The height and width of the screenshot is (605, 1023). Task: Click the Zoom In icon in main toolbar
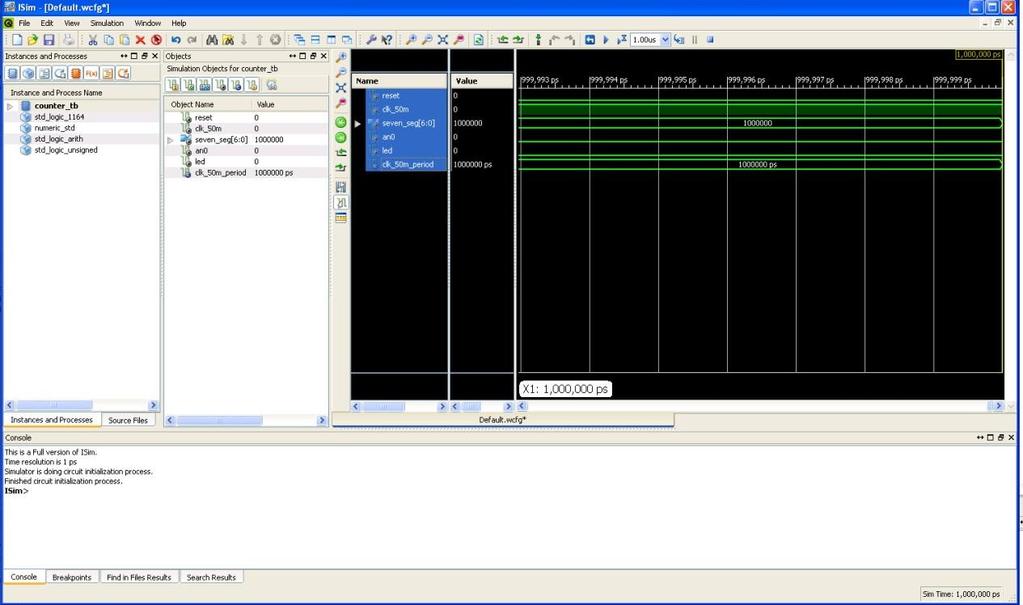click(411, 40)
